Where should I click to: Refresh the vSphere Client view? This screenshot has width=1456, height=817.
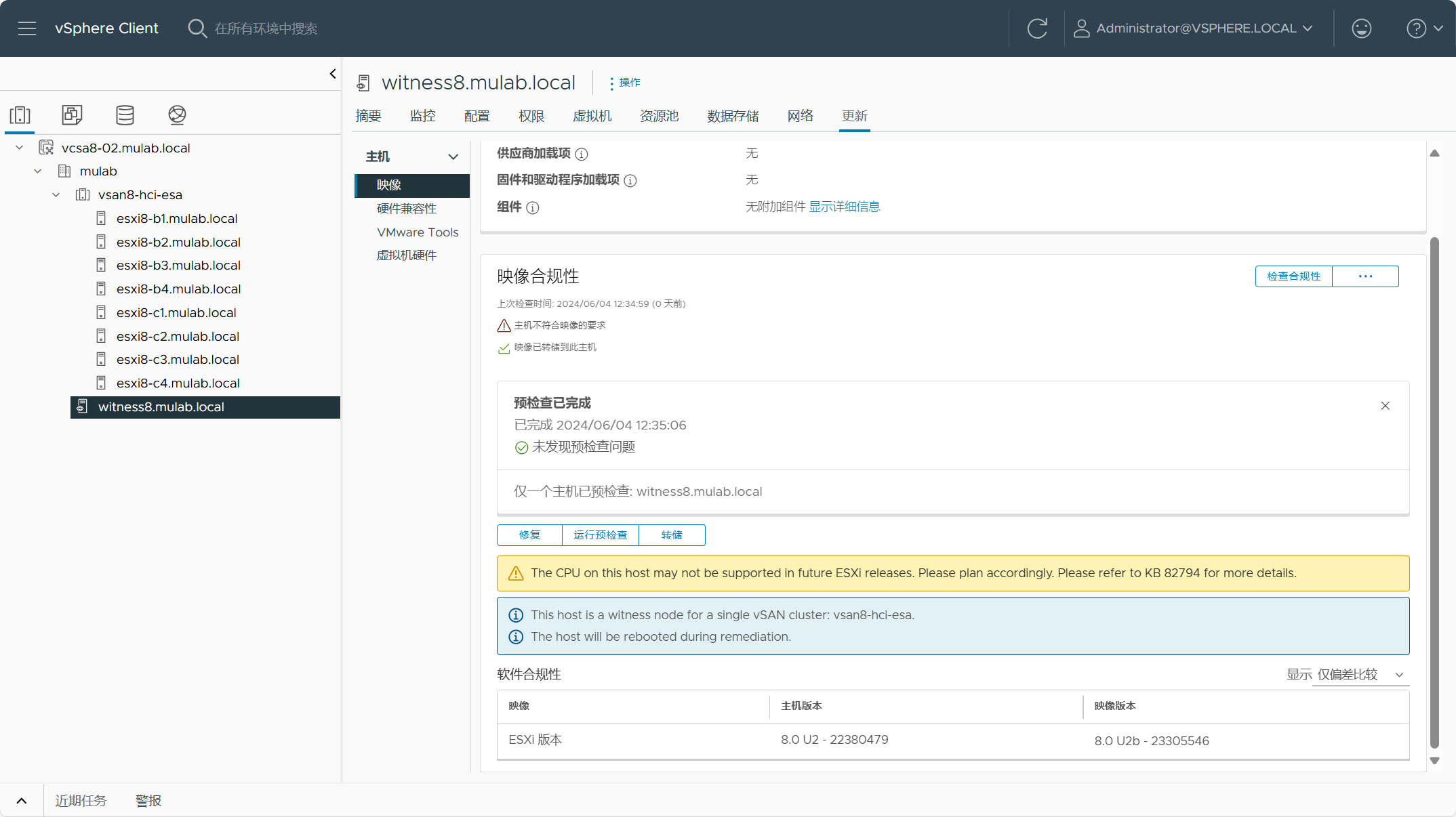pos(1037,28)
